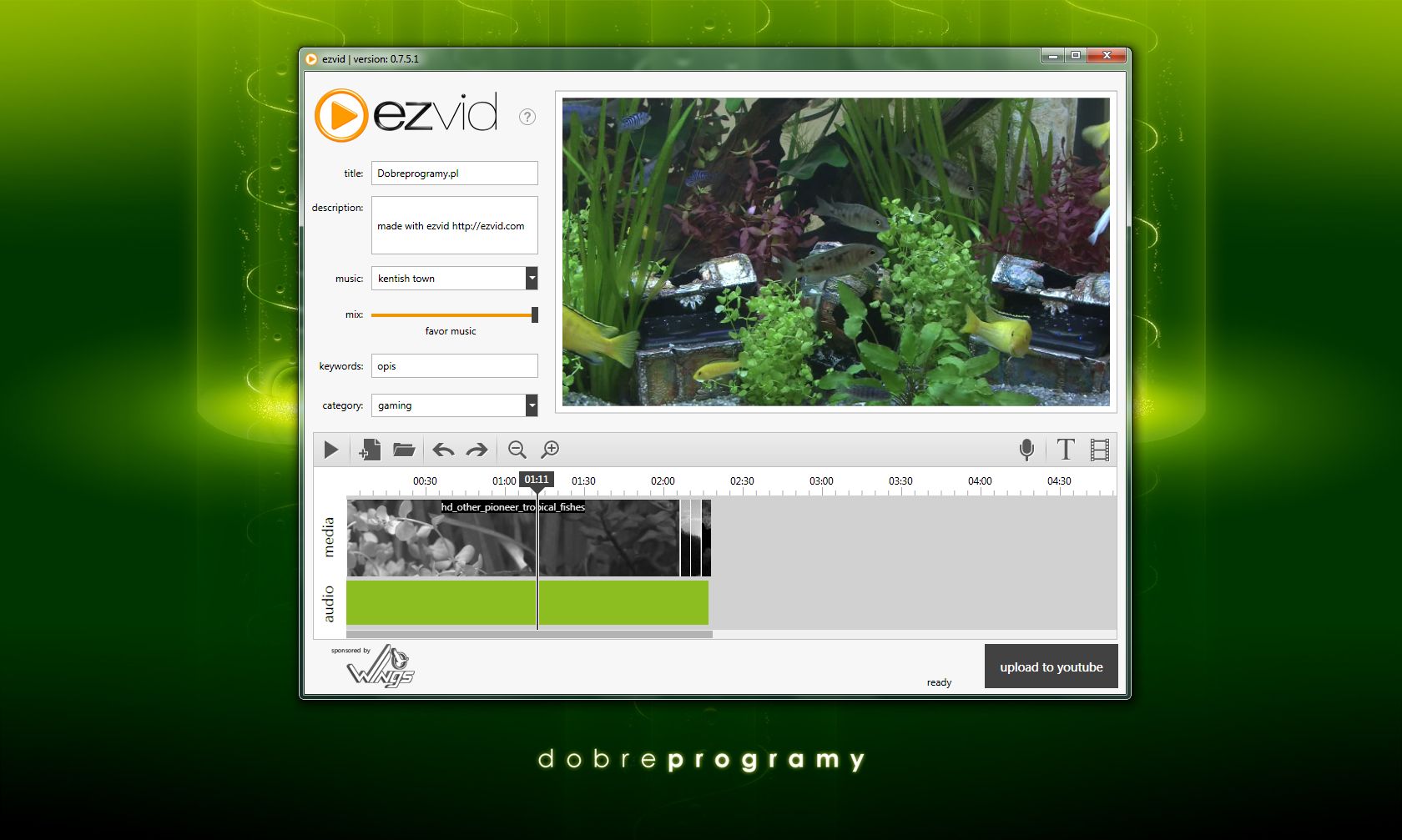Record voice with the microphone icon
The height and width of the screenshot is (840, 1402).
[1027, 450]
